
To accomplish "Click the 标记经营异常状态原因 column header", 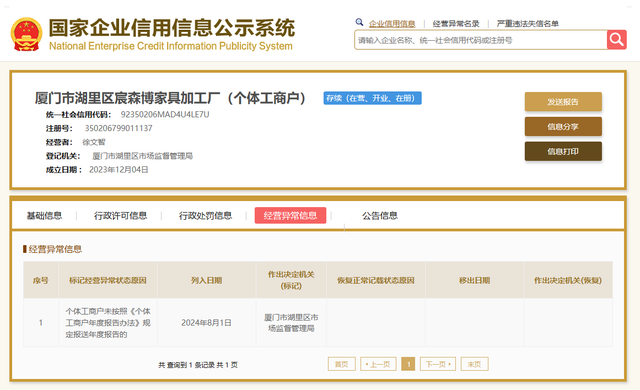I will click(108, 280).
